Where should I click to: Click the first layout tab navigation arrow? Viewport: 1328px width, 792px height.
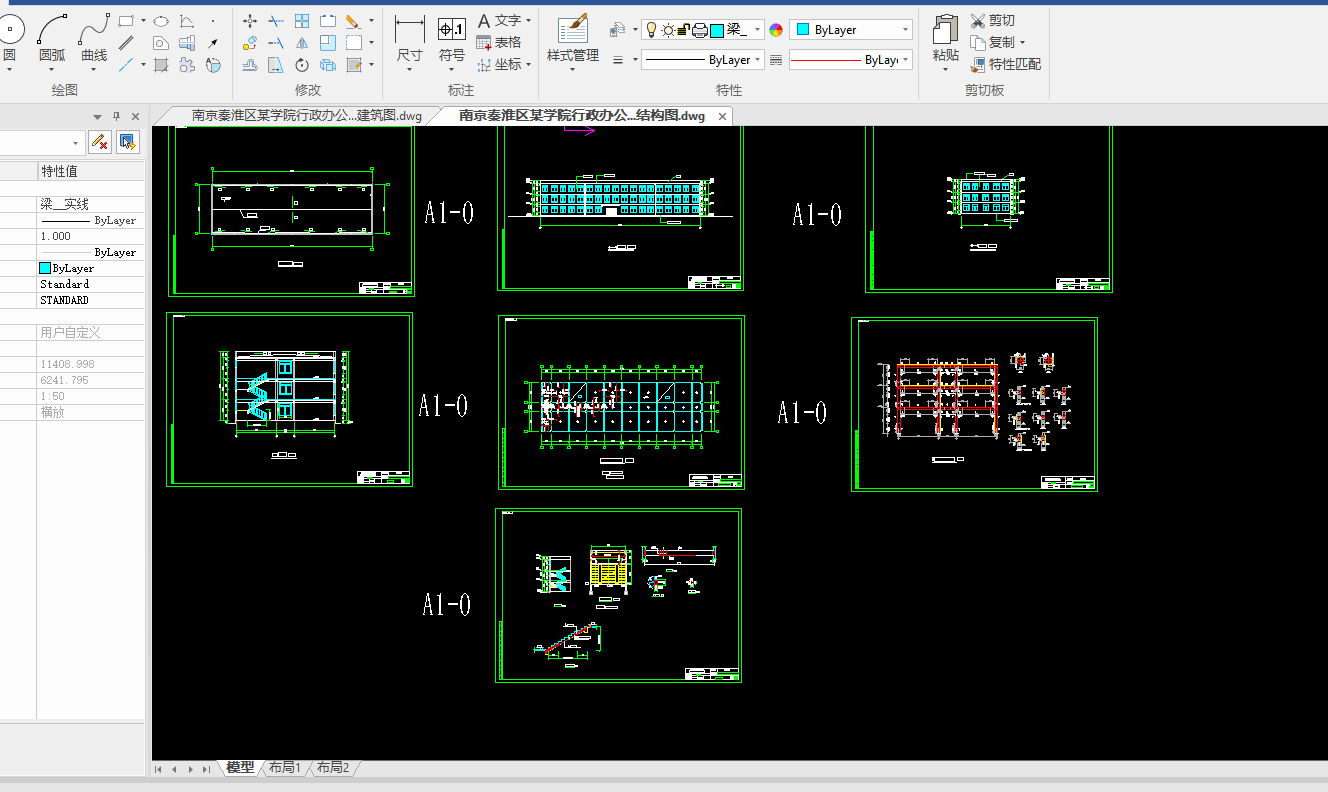(x=159, y=768)
